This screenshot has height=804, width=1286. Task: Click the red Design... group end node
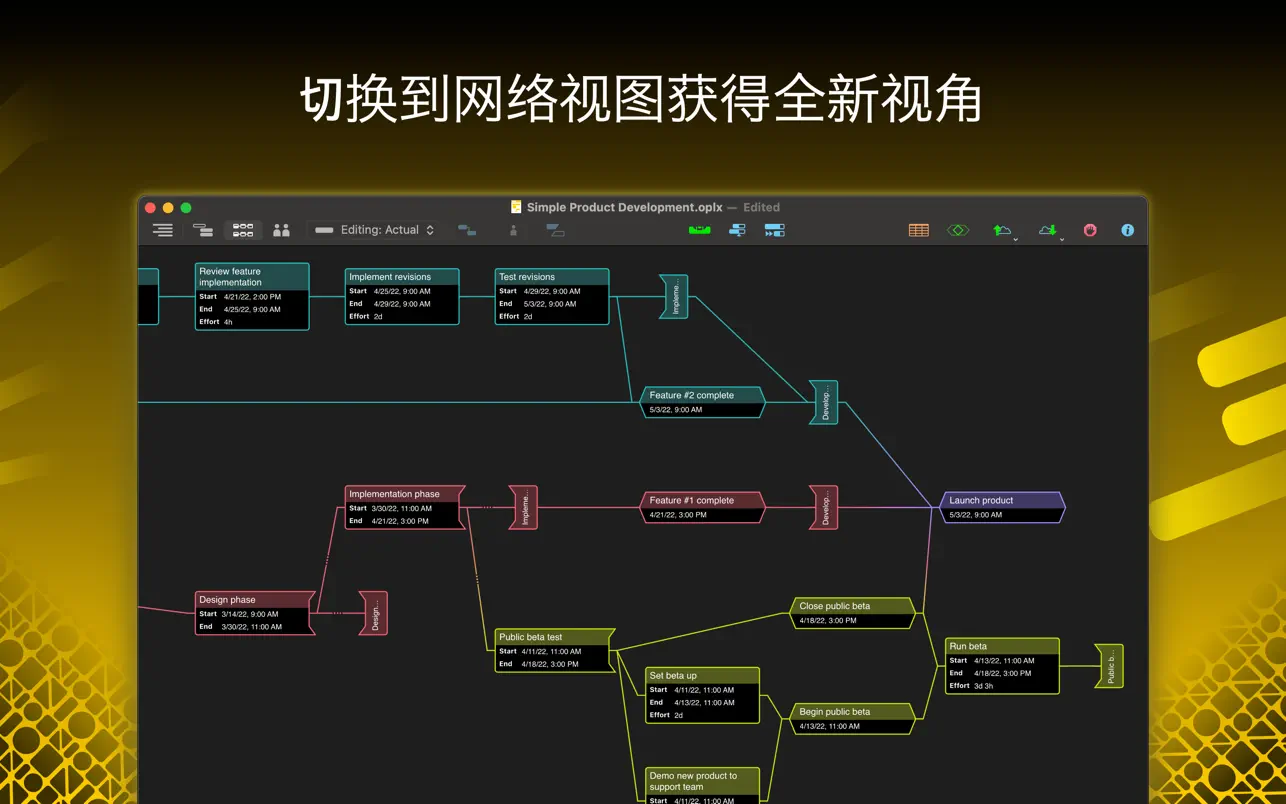374,613
